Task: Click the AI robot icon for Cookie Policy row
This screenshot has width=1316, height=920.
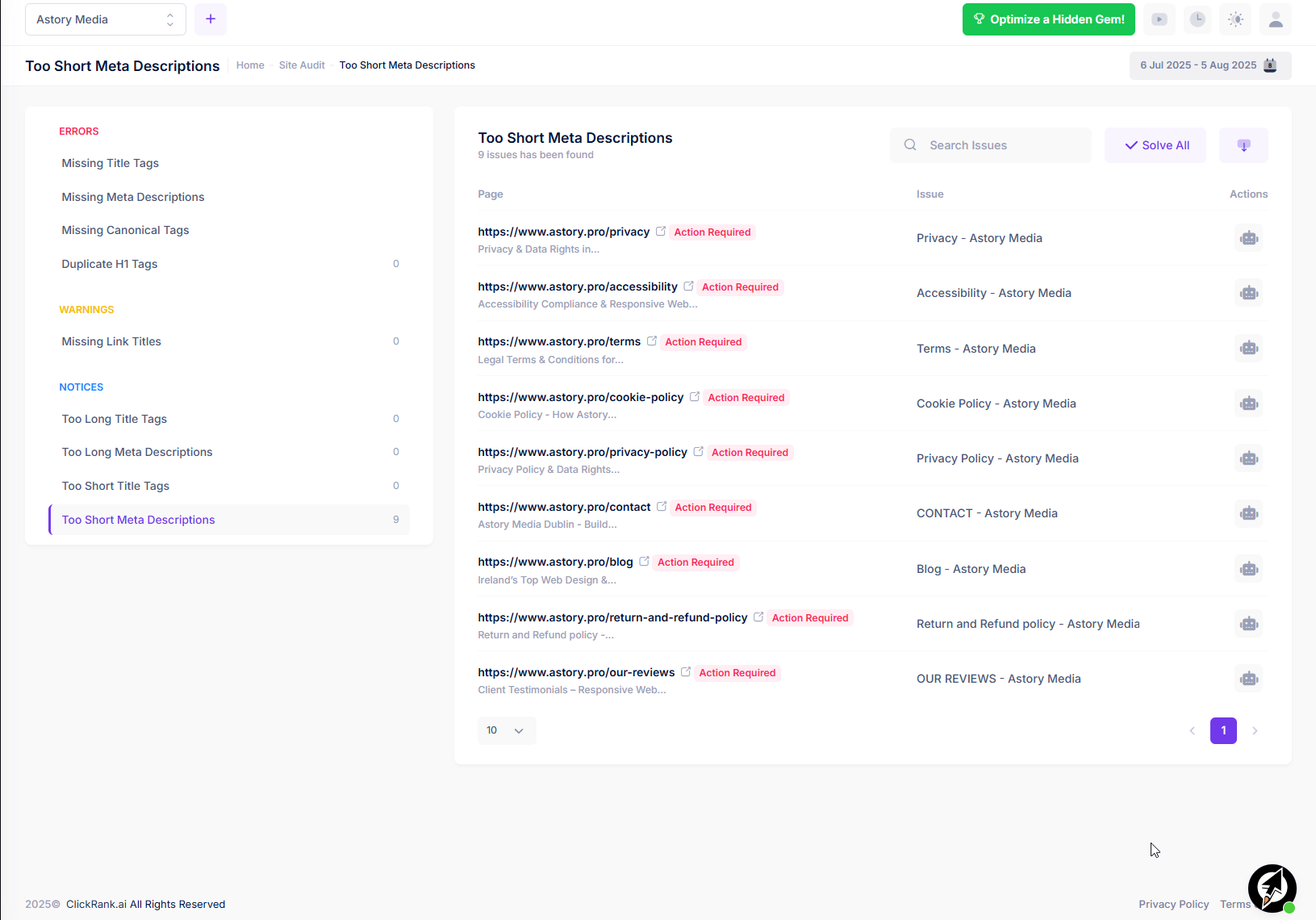Action: point(1249,404)
